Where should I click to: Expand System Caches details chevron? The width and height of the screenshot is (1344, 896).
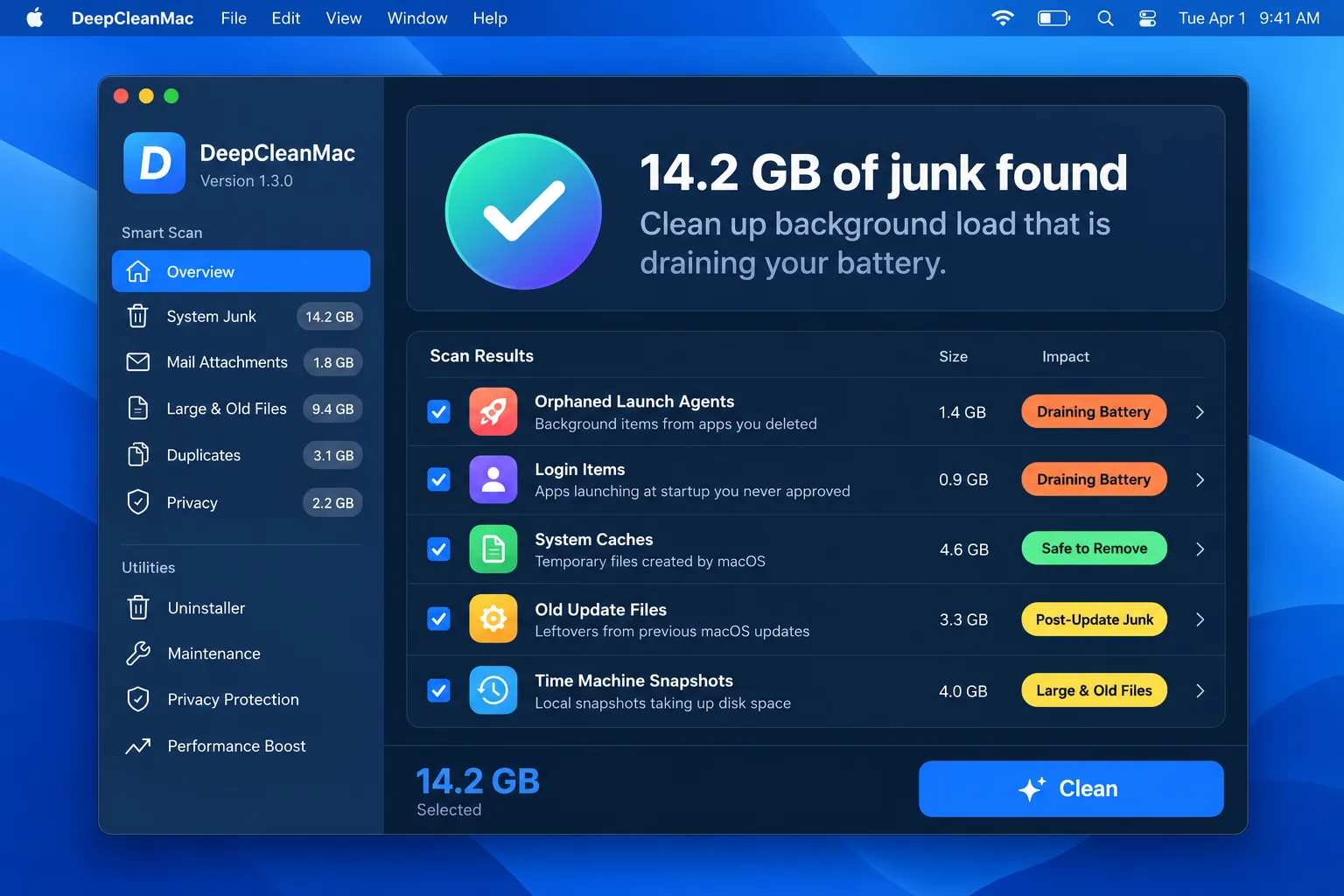click(1200, 549)
